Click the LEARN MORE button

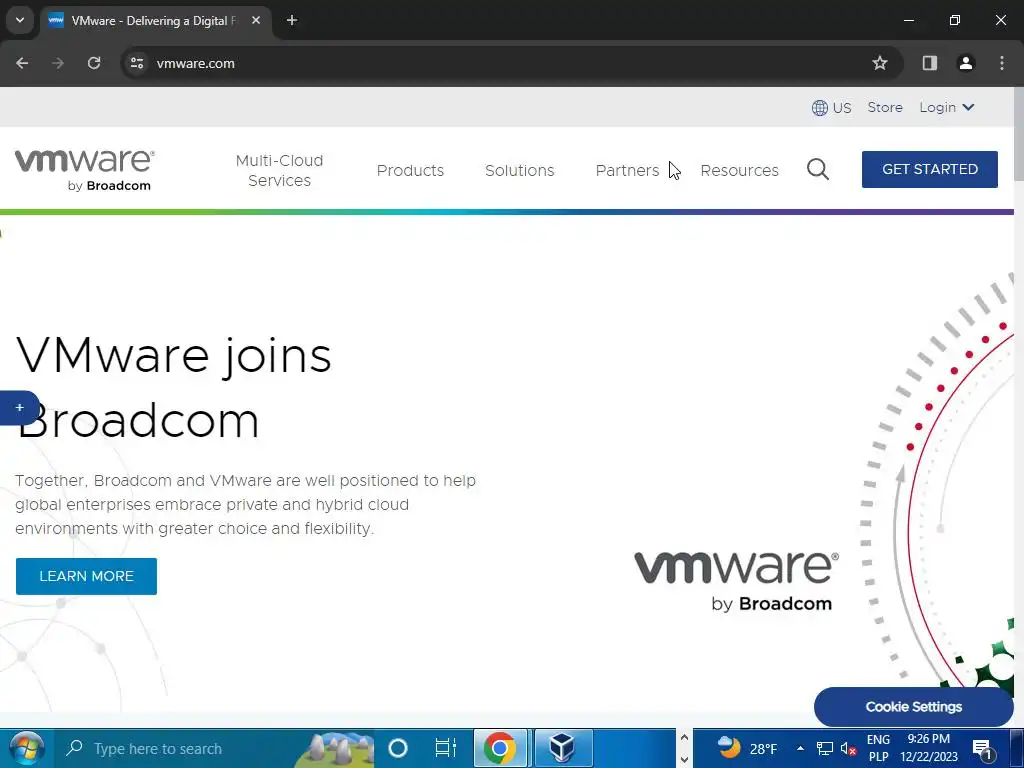click(86, 576)
